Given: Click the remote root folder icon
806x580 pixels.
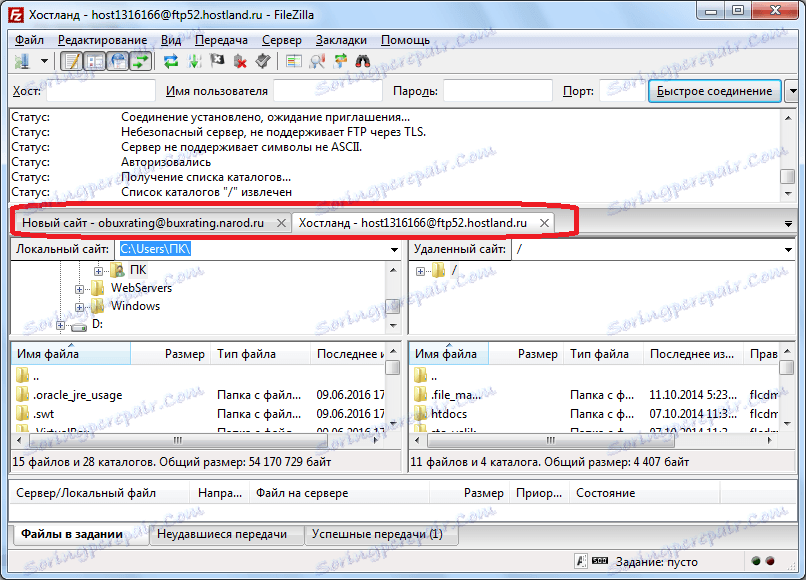Looking at the screenshot, I should click(438, 270).
